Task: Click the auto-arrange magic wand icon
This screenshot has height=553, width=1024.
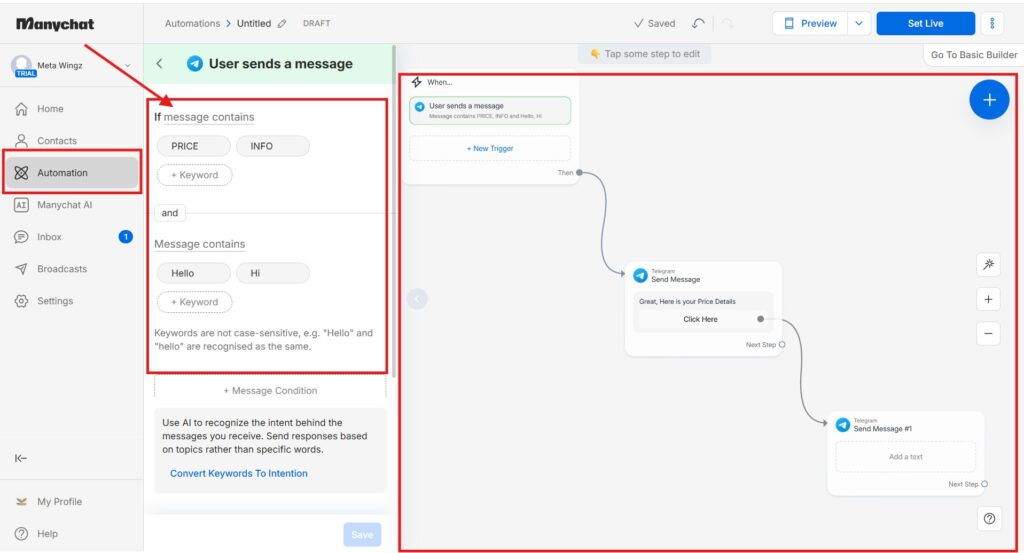Action: tap(988, 264)
